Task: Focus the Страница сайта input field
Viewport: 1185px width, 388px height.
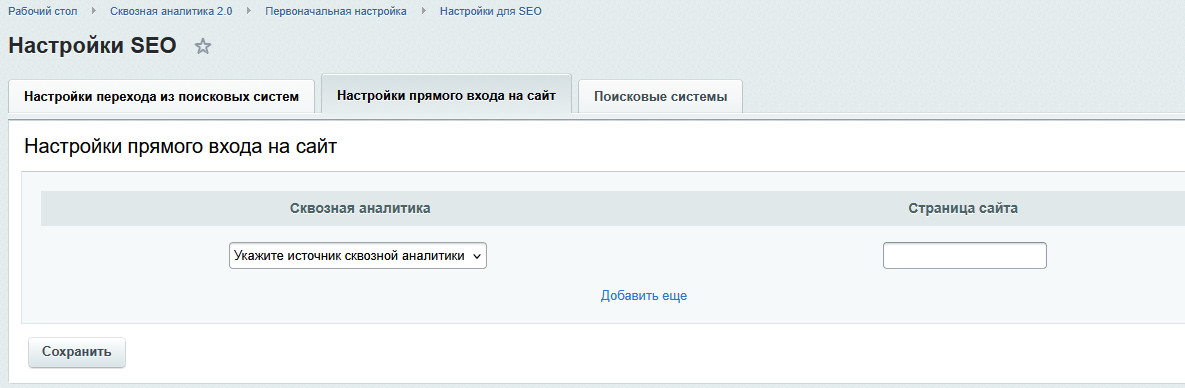Action: [964, 256]
